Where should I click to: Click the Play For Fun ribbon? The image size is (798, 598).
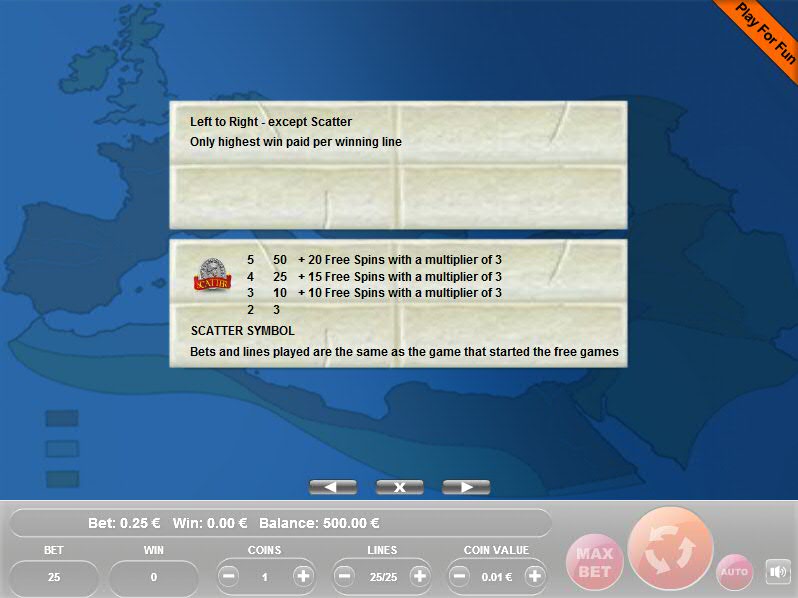point(765,34)
